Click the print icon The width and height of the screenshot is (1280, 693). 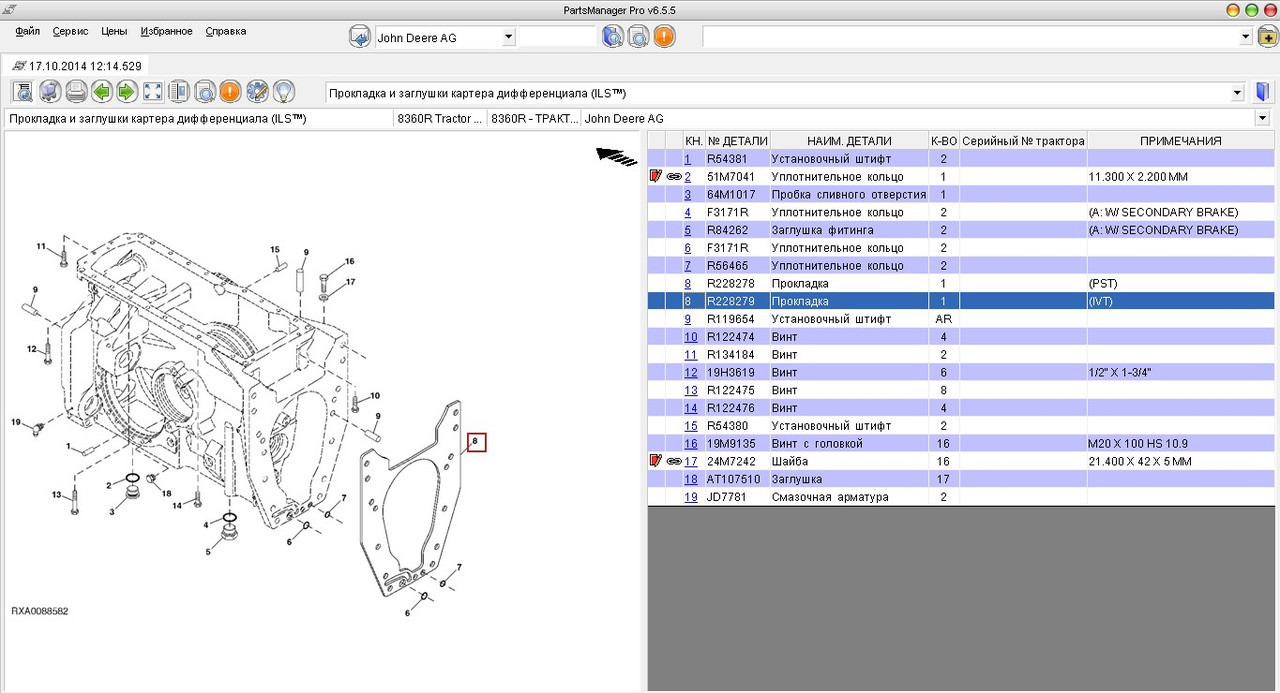[75, 92]
